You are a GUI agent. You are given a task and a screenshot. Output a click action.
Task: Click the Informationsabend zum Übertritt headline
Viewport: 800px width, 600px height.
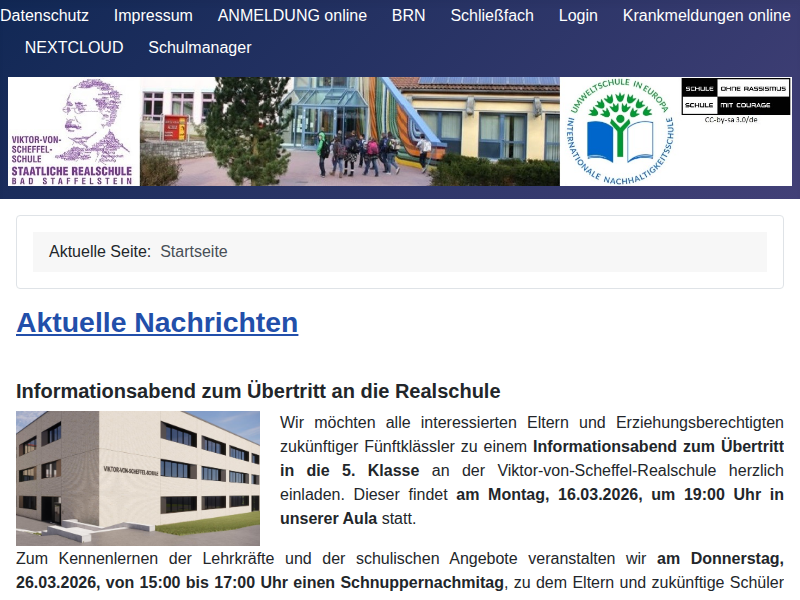(258, 390)
